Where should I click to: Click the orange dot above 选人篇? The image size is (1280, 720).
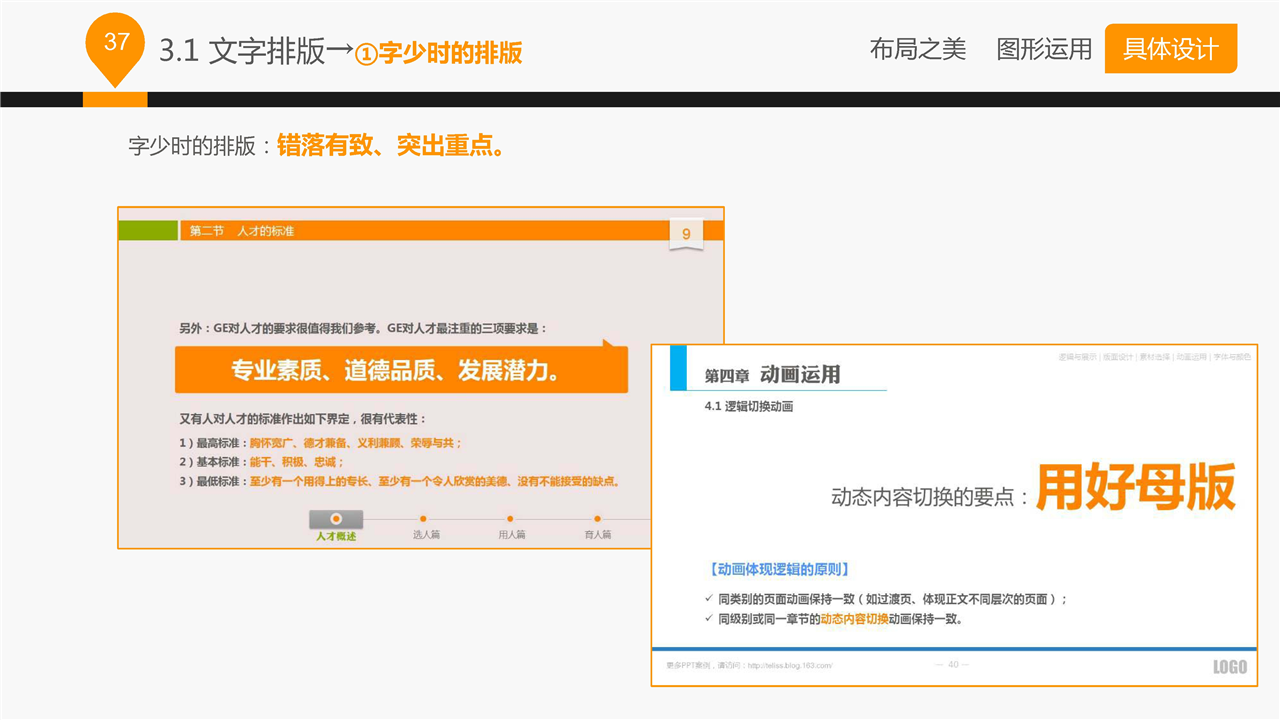(424, 519)
